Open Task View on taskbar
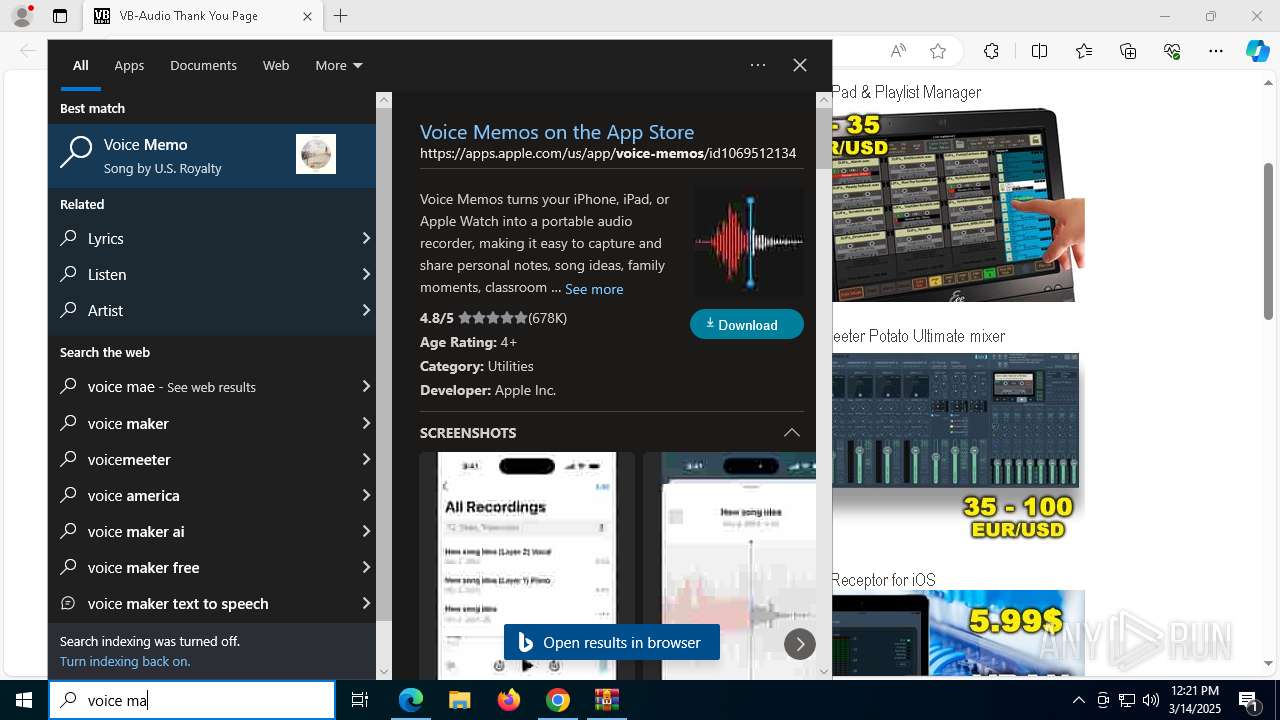1280x720 pixels. [x=360, y=700]
